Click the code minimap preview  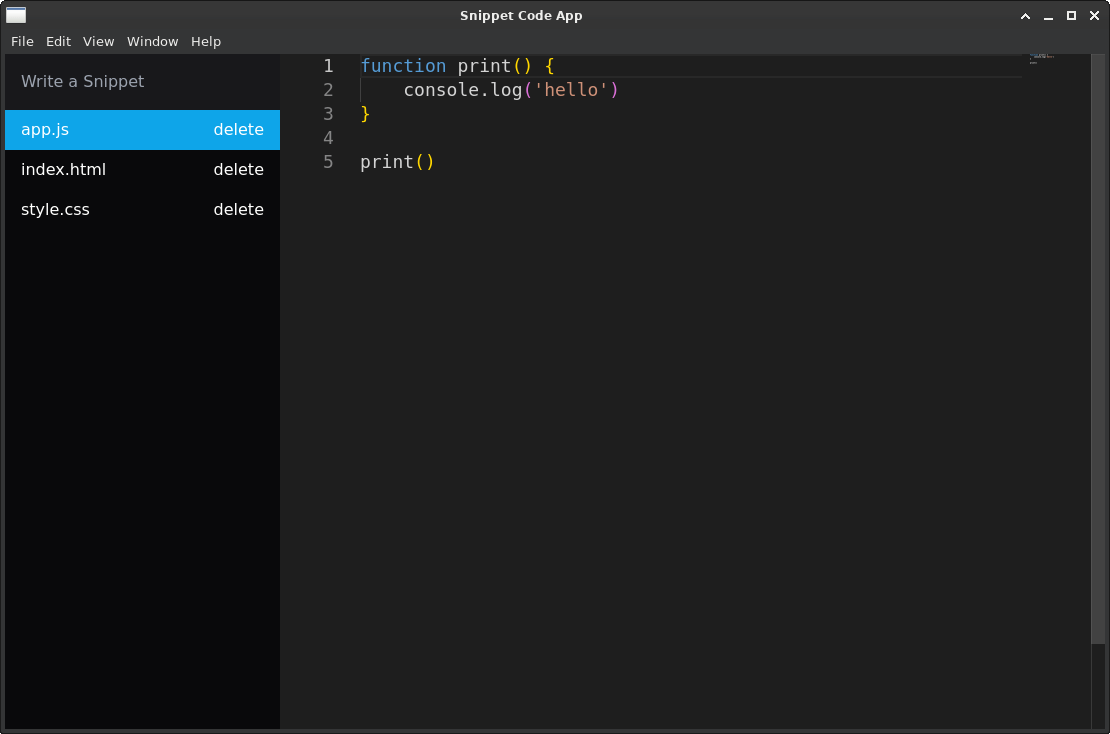[1041, 59]
